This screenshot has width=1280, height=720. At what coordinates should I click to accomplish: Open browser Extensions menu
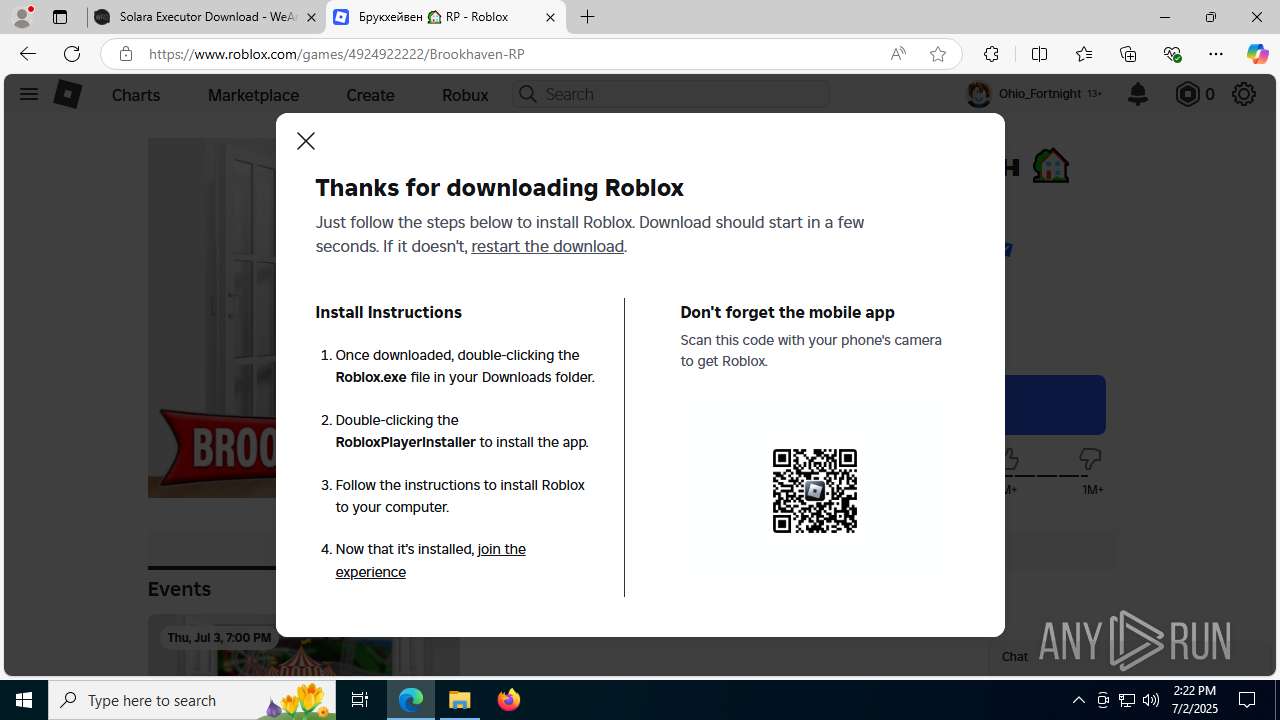[x=991, y=54]
